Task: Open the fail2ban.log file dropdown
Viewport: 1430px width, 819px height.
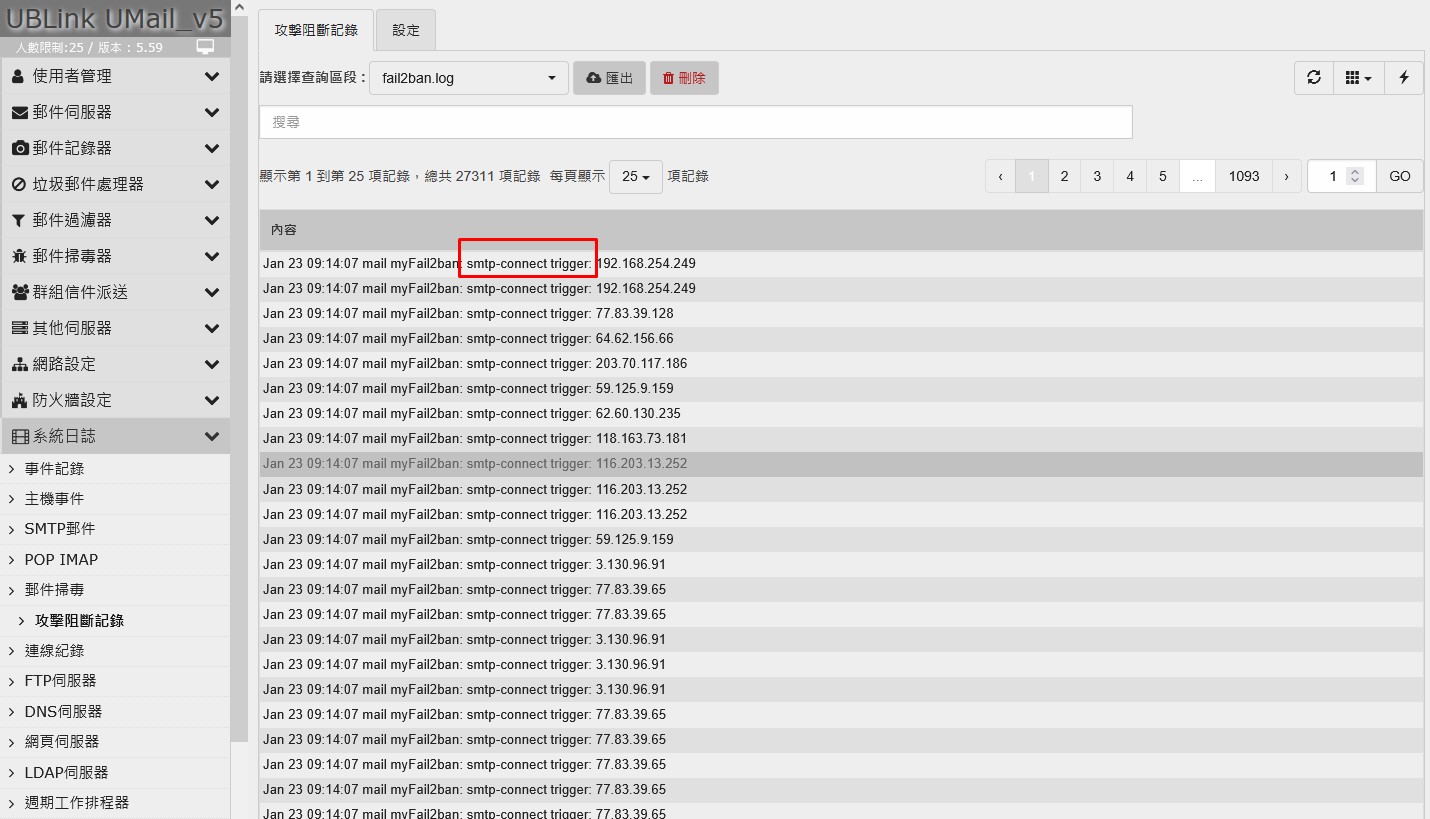Action: (468, 78)
